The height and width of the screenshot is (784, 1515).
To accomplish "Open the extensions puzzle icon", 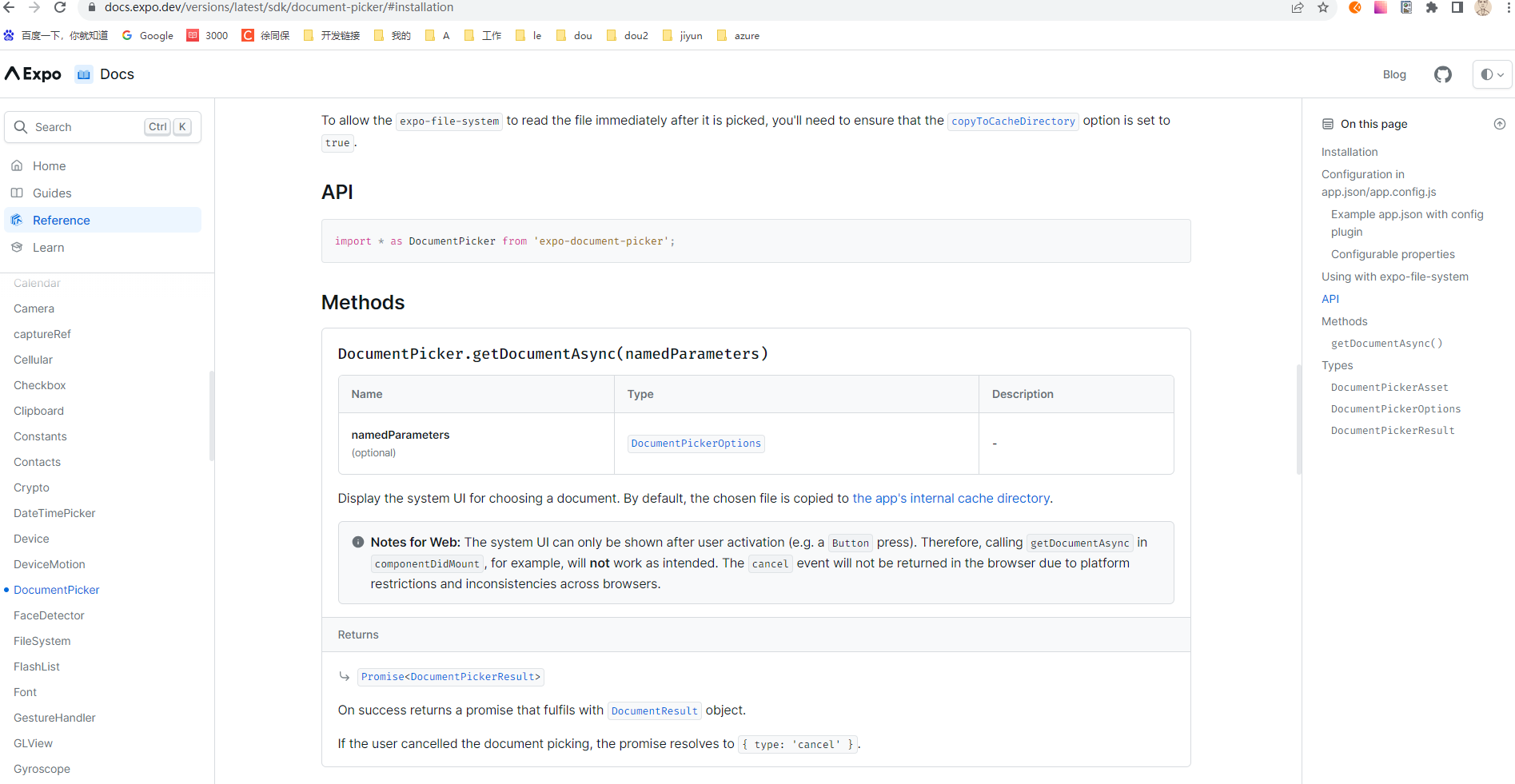I will 1432,7.
